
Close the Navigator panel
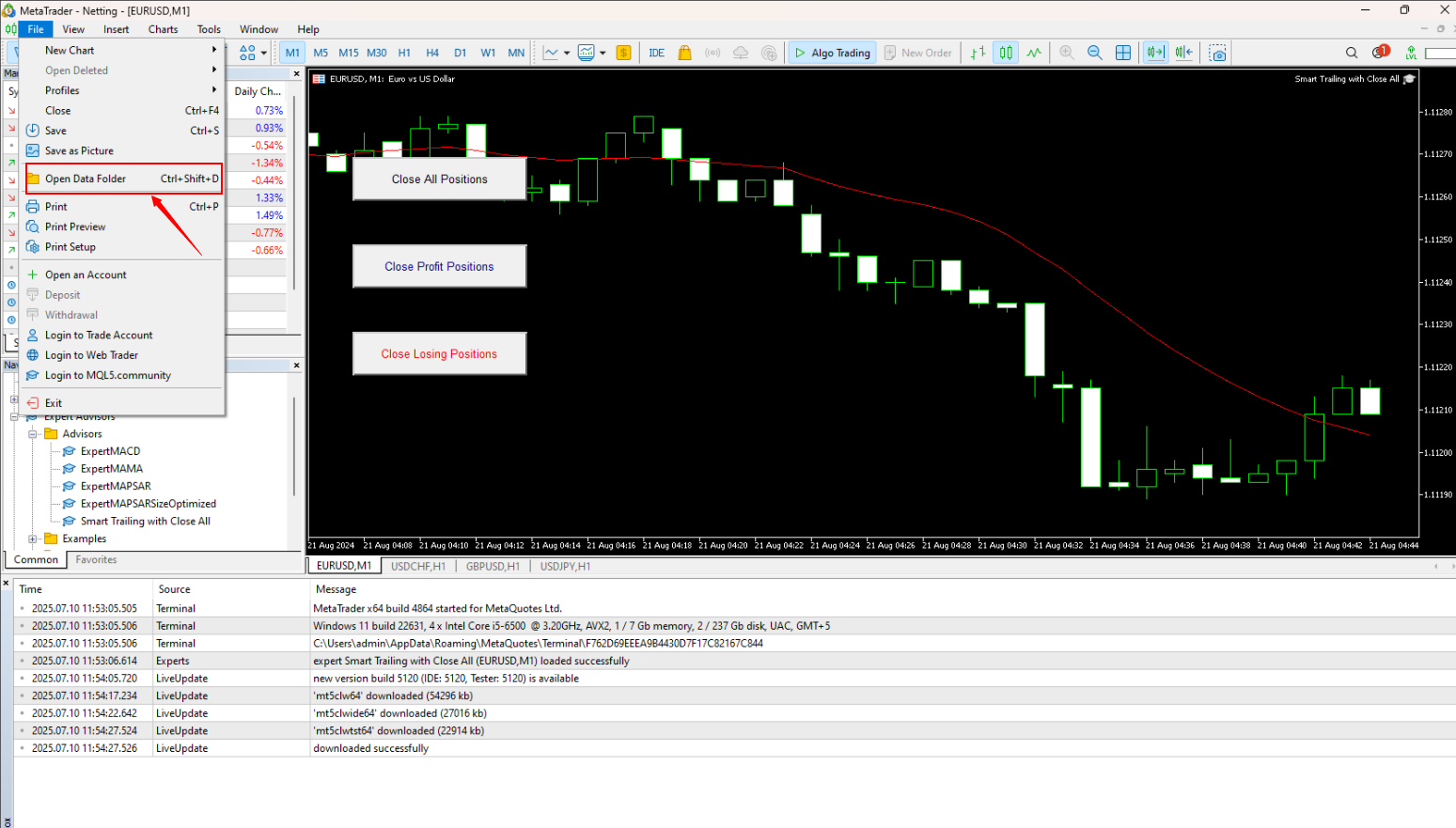pos(297,366)
